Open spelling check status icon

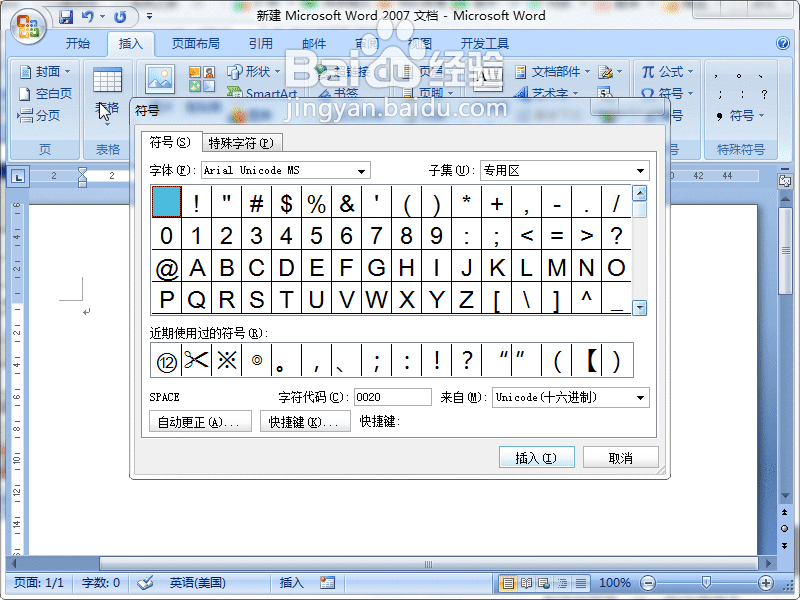[x=145, y=582]
